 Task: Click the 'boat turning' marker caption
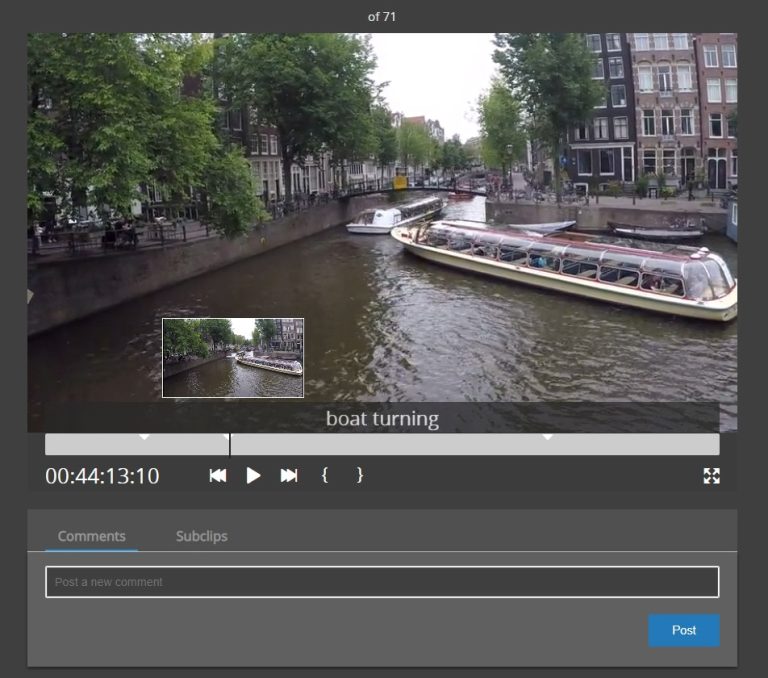tap(382, 418)
